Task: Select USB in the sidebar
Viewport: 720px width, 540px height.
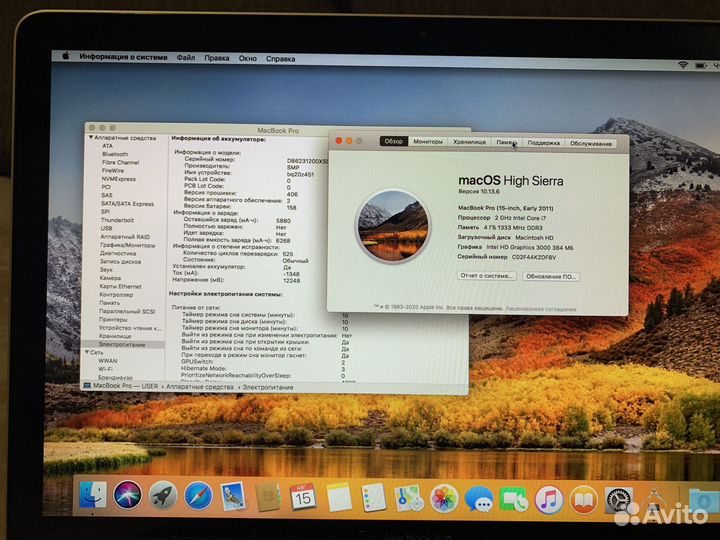Action: tap(106, 228)
